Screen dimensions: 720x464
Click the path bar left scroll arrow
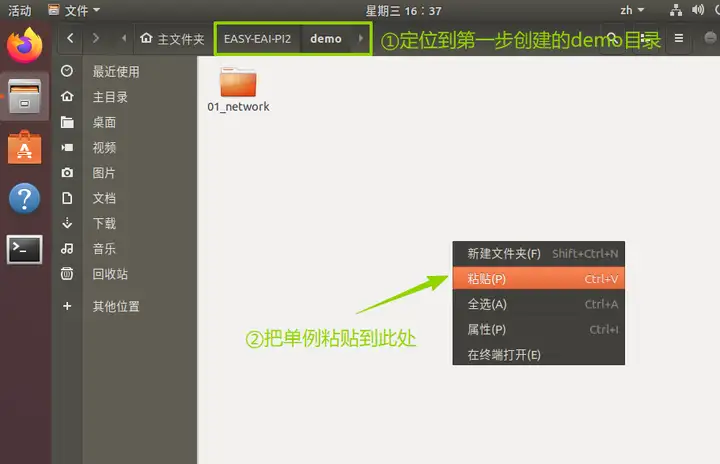[x=124, y=39]
